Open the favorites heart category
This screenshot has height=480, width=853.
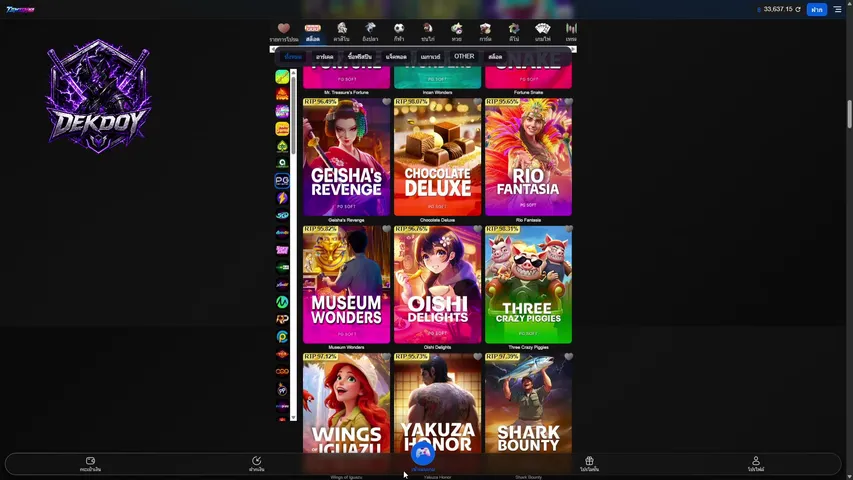point(283,32)
